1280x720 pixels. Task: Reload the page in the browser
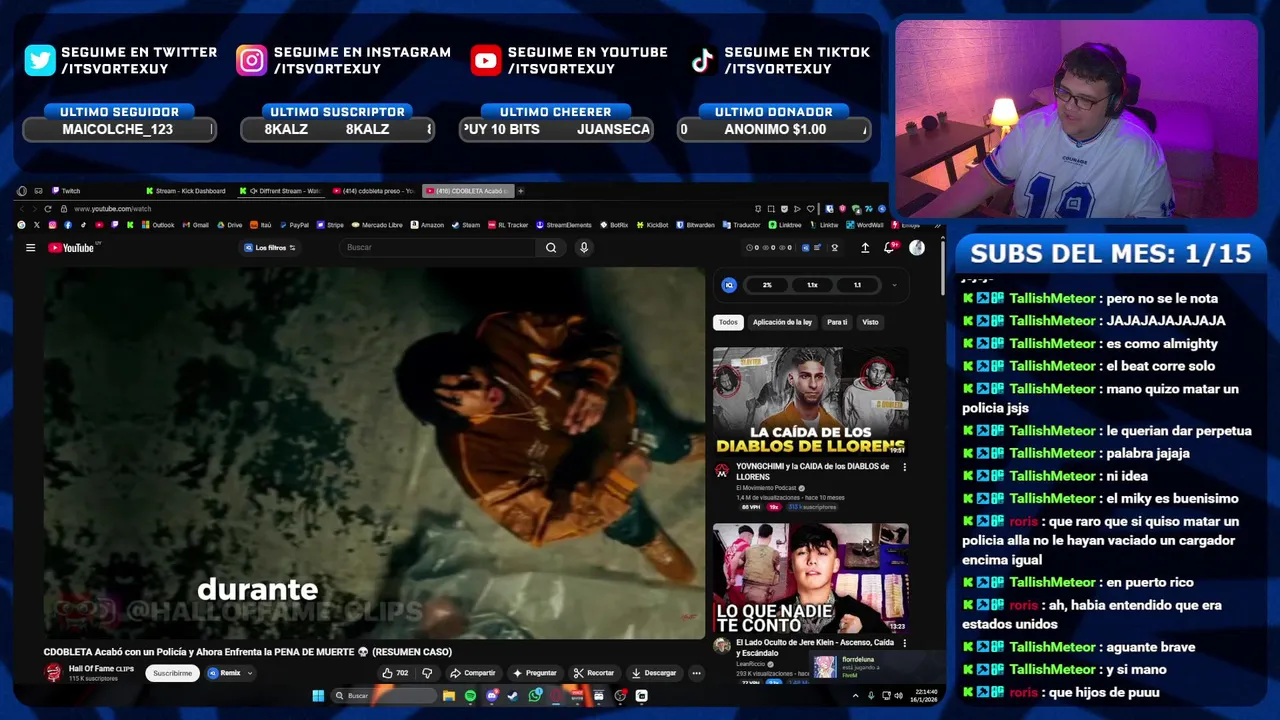(x=48, y=209)
